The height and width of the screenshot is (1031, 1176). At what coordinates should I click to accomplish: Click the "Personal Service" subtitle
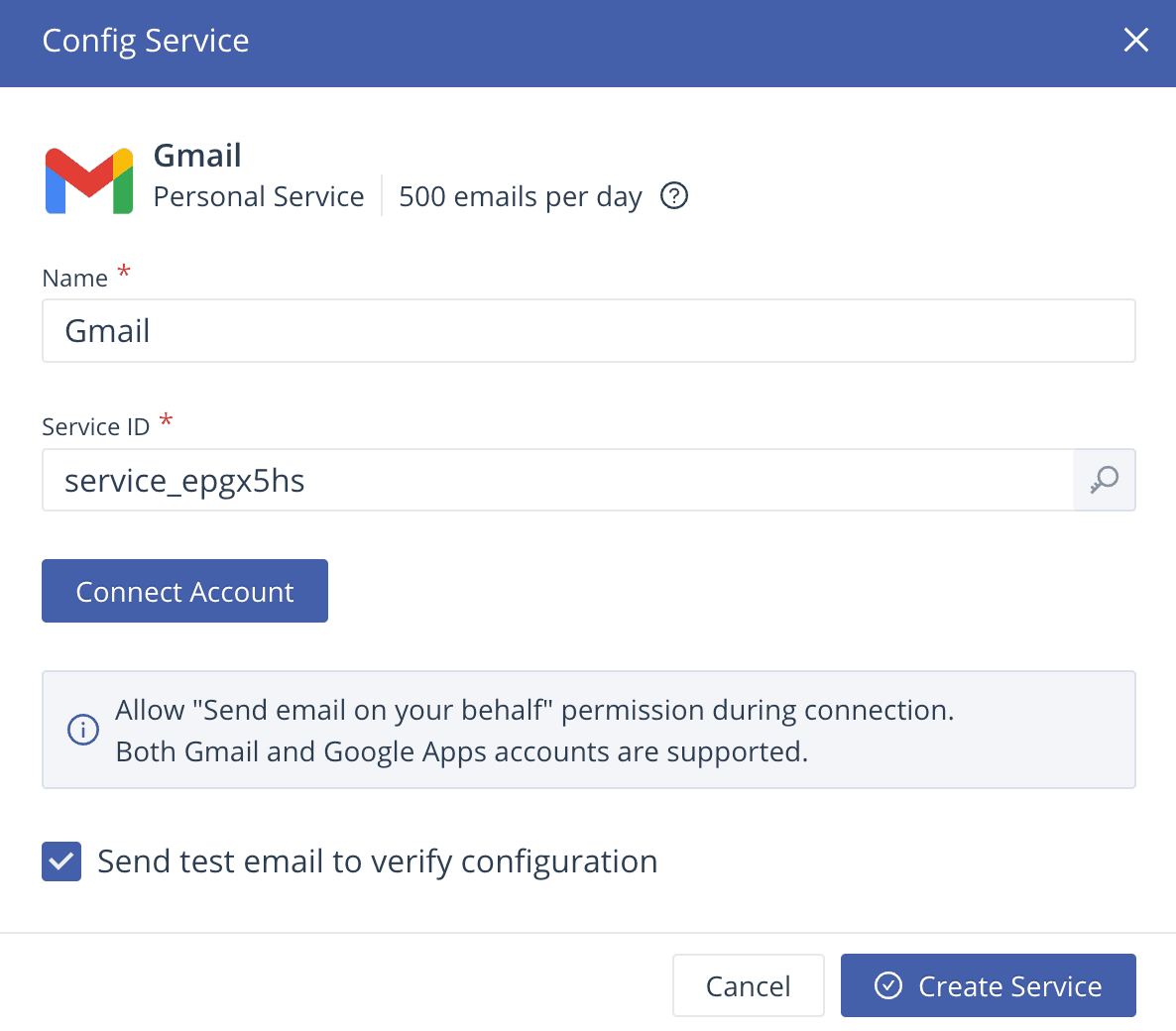[x=258, y=196]
